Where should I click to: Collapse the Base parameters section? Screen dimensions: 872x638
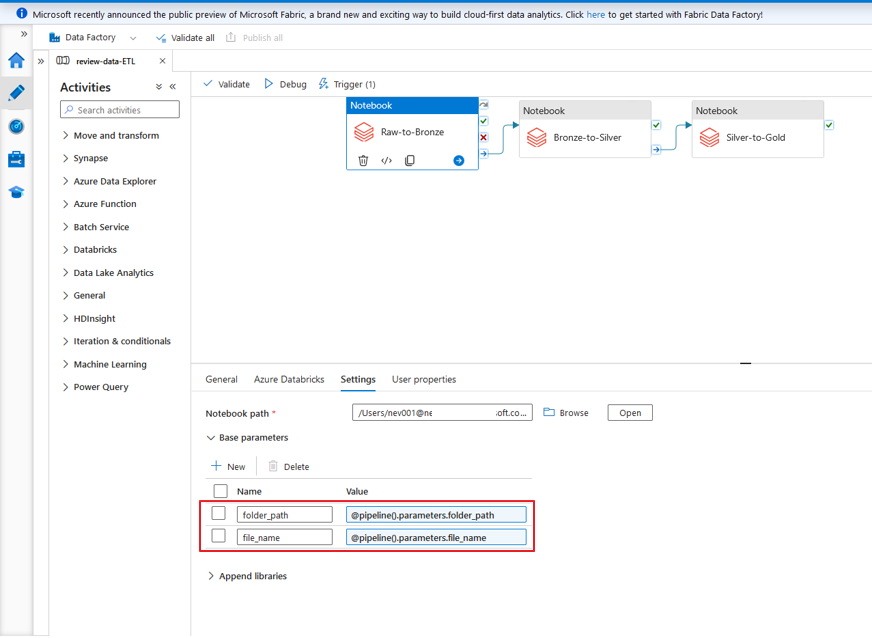point(211,438)
